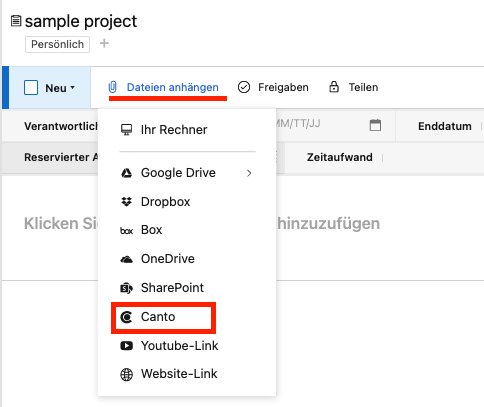Add a tag with the plus icon

[x=104, y=43]
